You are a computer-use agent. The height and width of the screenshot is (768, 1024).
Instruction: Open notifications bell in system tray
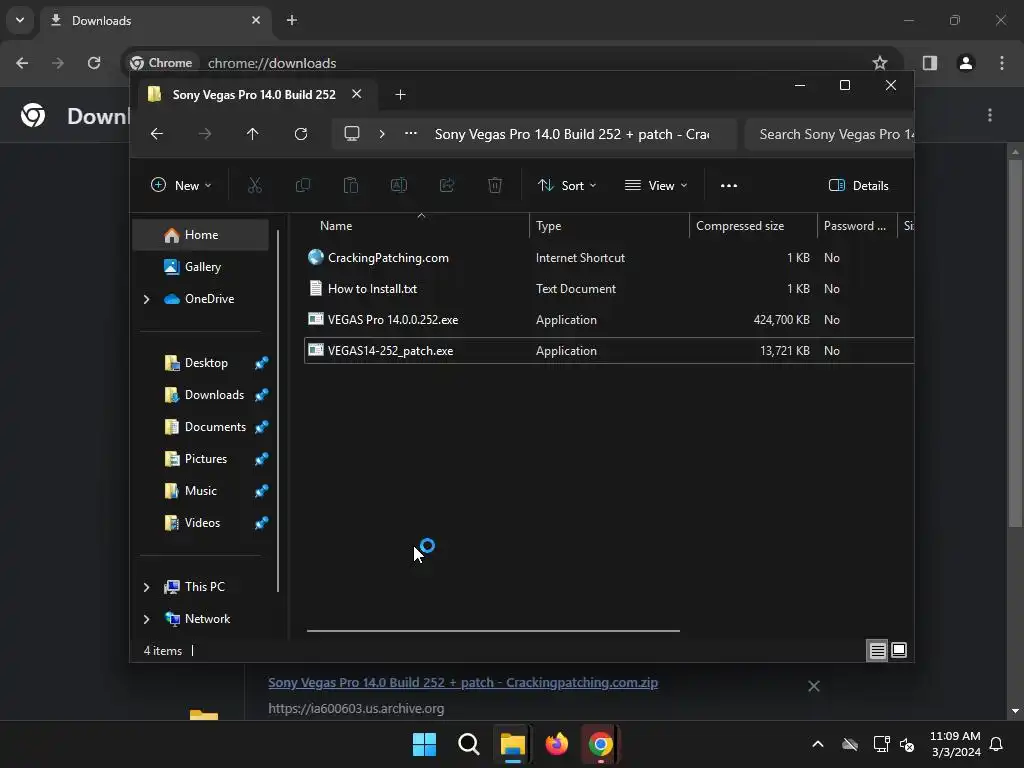(997, 744)
